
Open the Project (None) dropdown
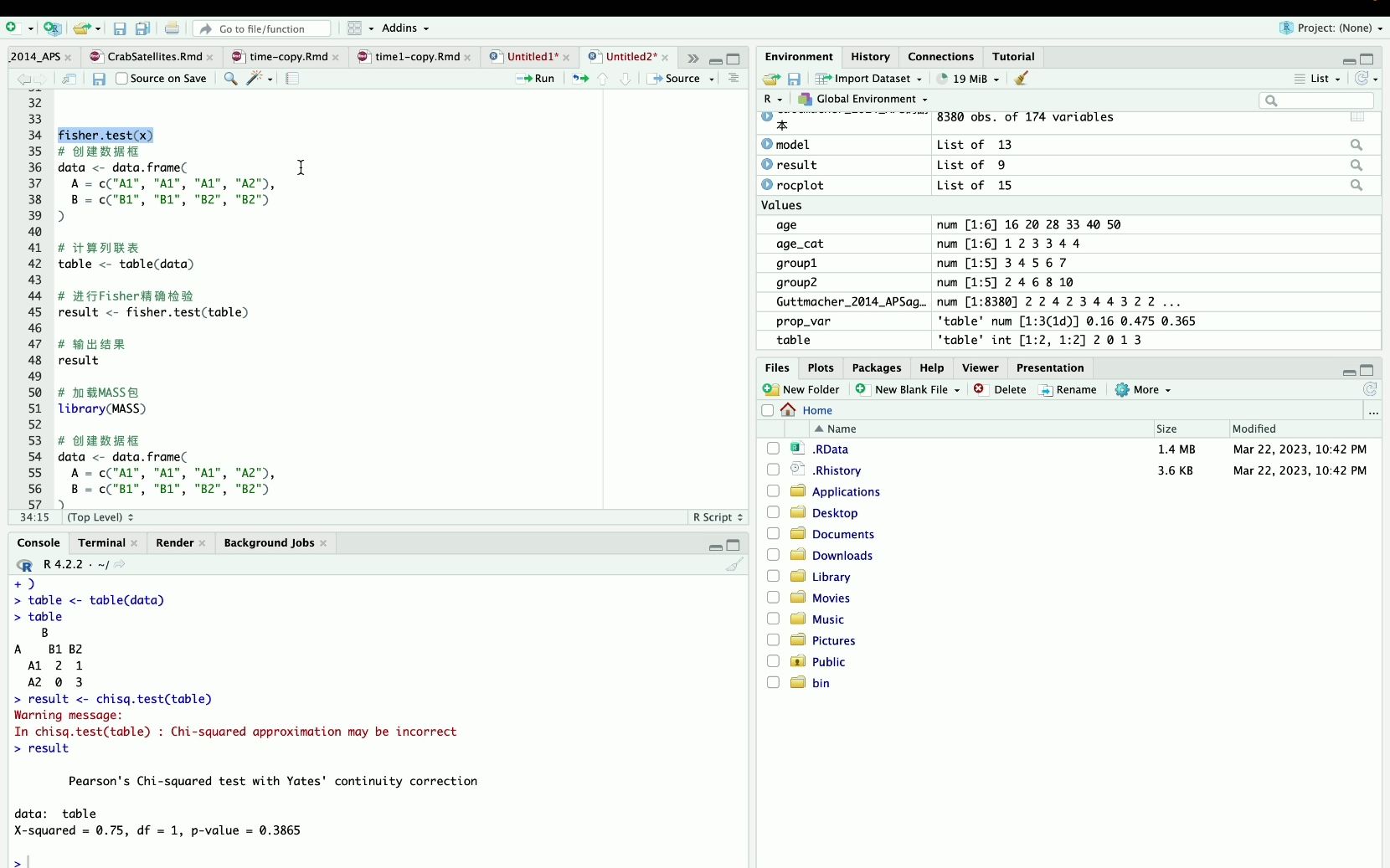coord(1331,28)
